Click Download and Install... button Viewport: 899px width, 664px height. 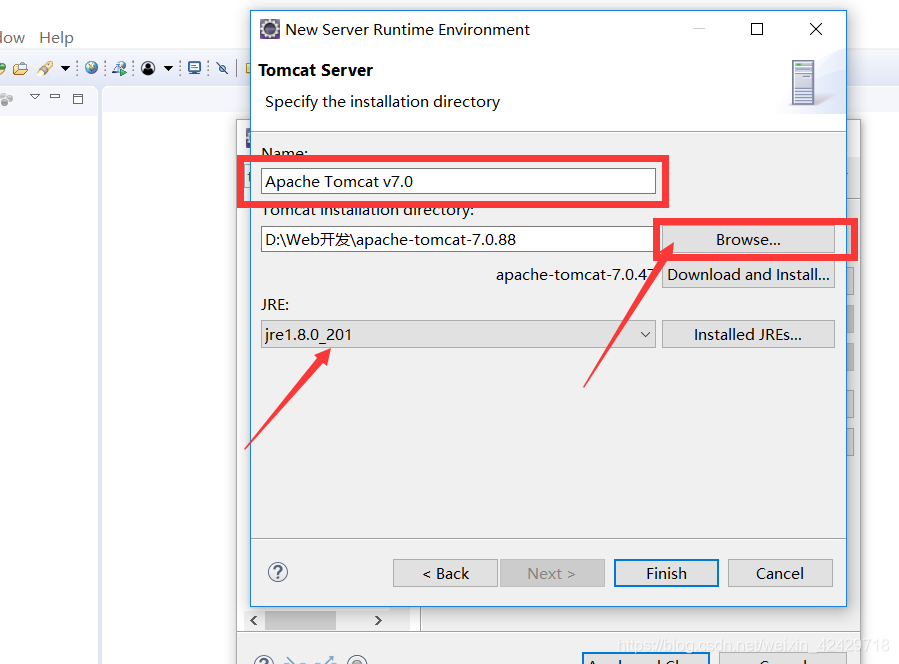point(748,275)
